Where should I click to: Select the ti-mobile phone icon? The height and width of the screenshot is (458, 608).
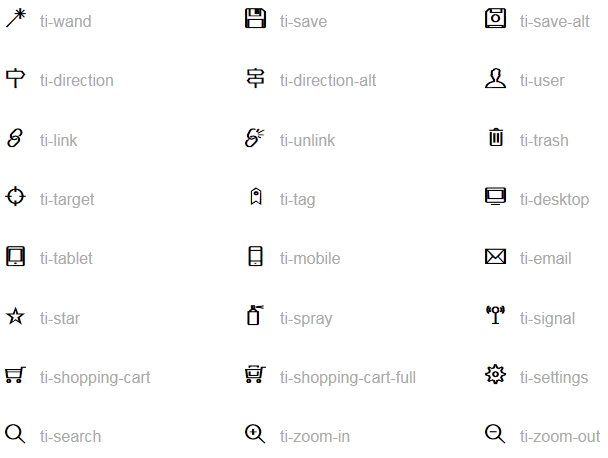(255, 256)
